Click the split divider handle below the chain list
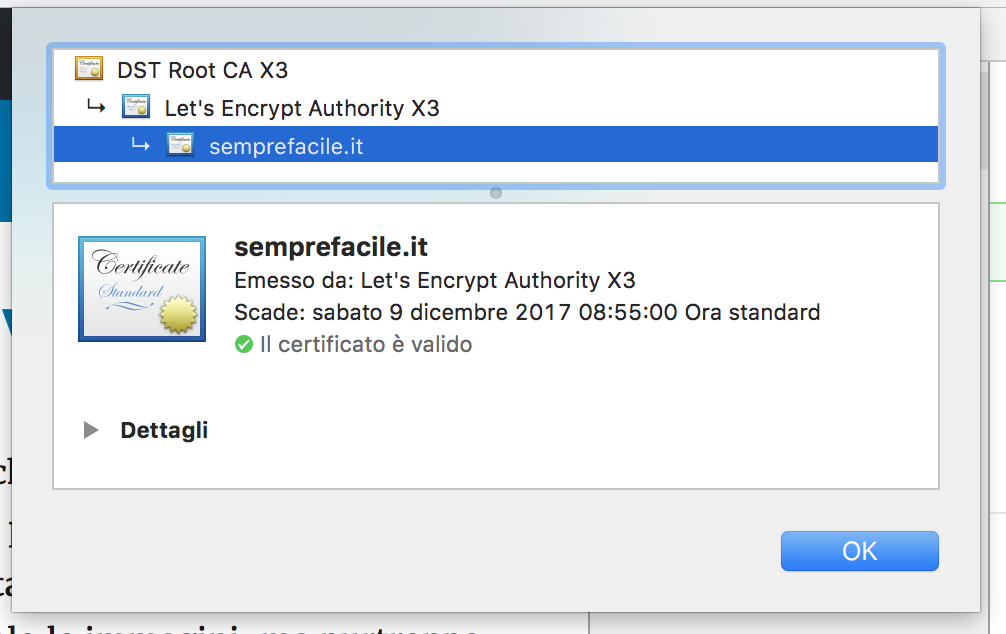The height and width of the screenshot is (634, 1006). pos(496,193)
